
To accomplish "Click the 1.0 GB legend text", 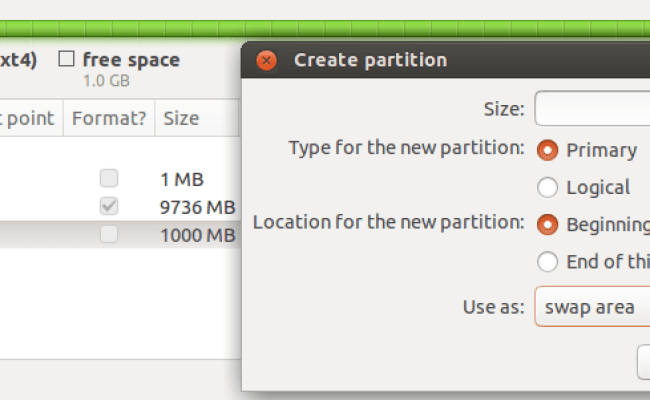I will (x=107, y=80).
